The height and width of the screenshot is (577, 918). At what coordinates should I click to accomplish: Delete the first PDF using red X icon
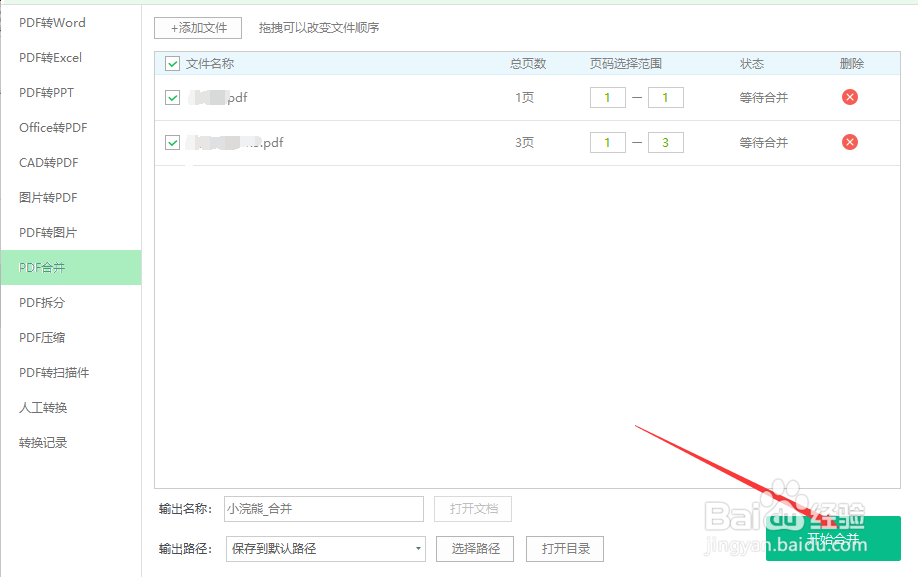(x=849, y=97)
